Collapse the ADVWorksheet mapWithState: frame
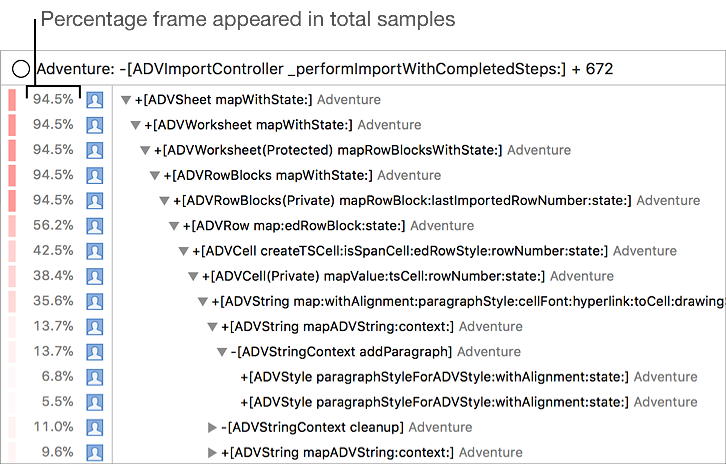 136,125
